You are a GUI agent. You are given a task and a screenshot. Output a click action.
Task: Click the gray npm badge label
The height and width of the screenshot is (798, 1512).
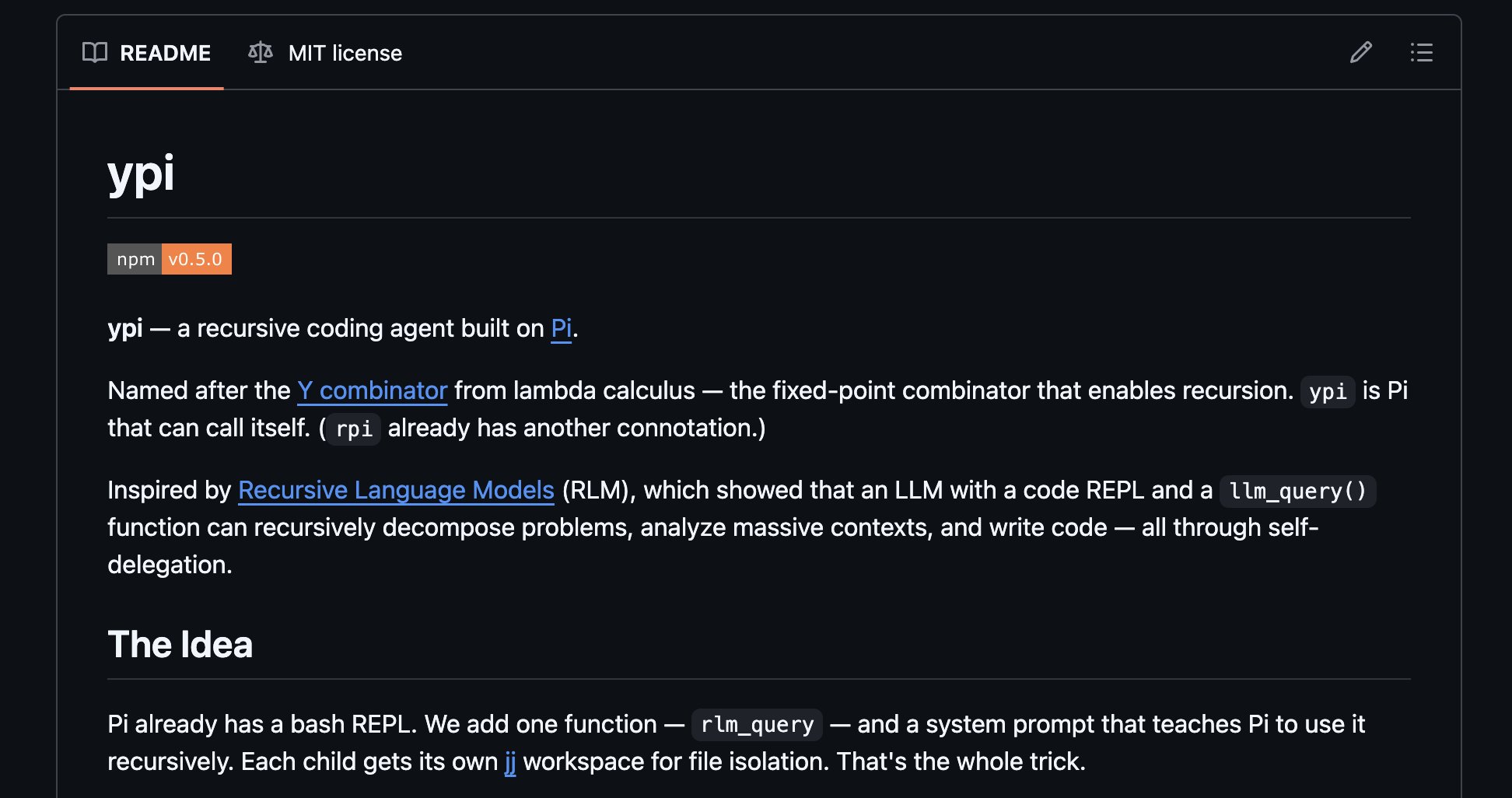135,259
